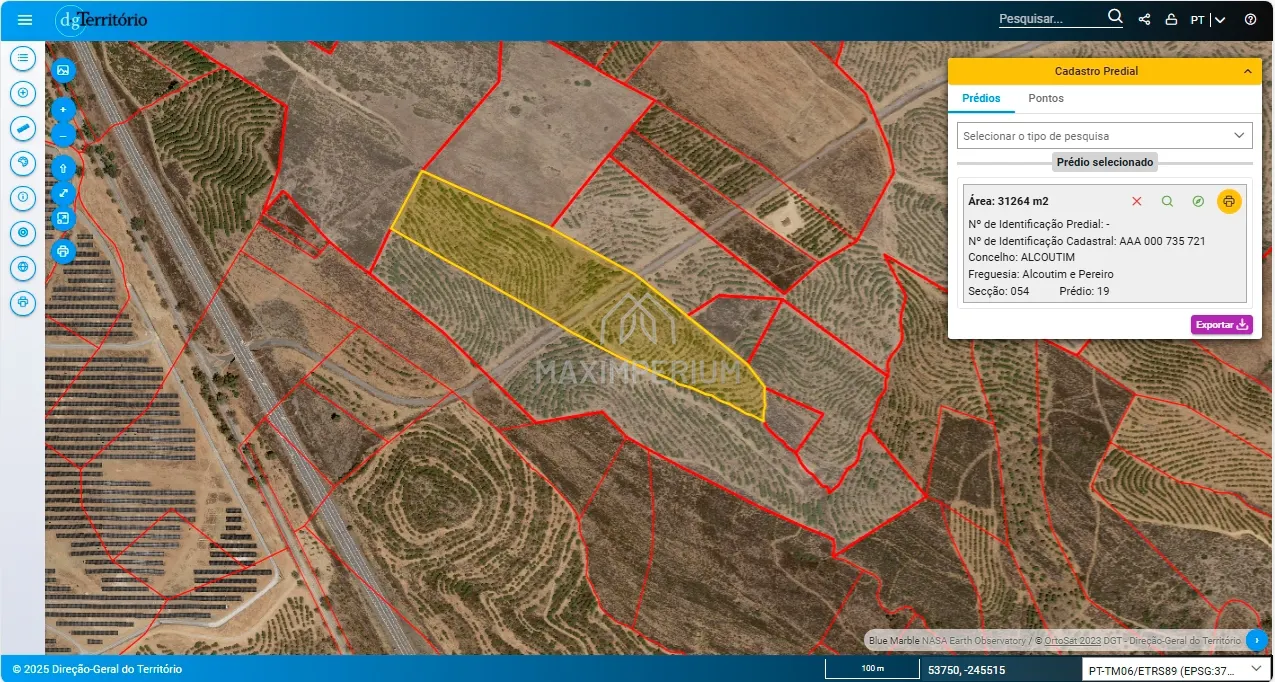Switch to the Pontos tab
Image resolution: width=1275 pixels, height=682 pixels.
[x=1046, y=98]
